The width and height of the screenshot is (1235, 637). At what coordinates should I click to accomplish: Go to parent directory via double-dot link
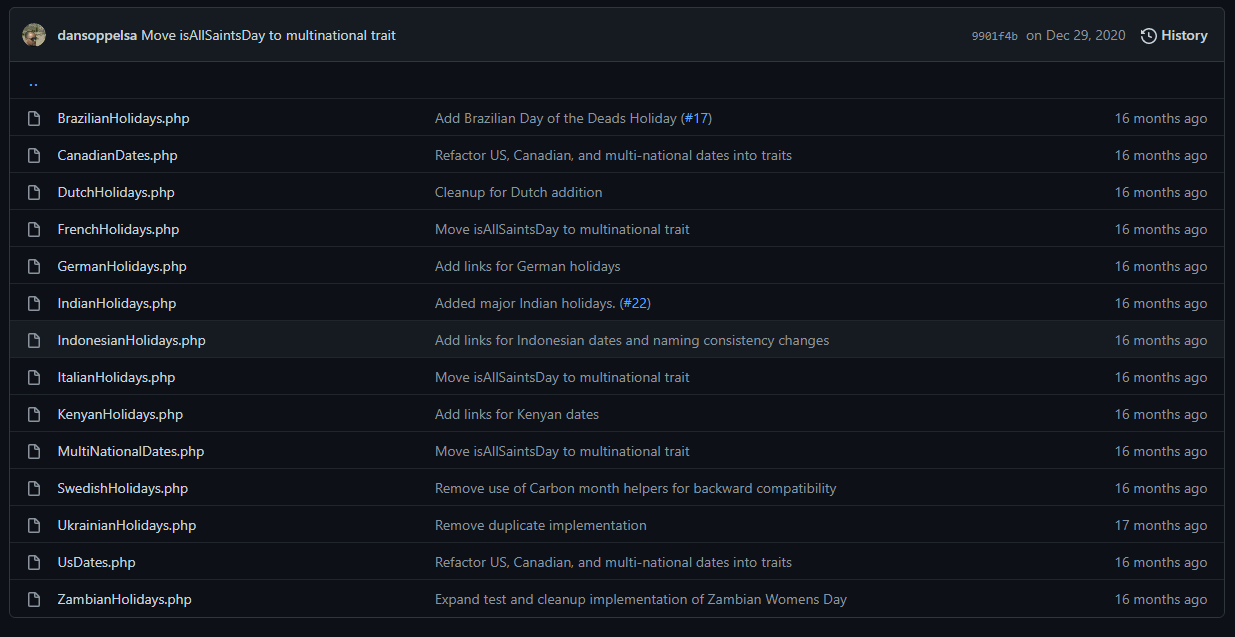coord(33,82)
